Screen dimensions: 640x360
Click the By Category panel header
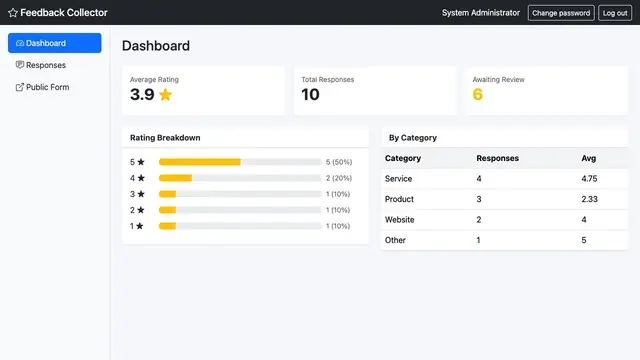pos(504,138)
